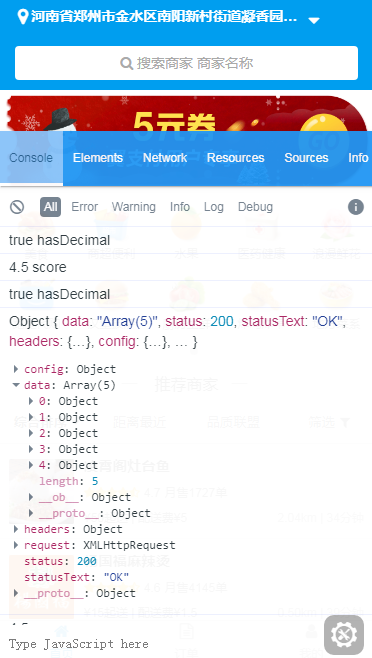Open the Sources tab
The width and height of the screenshot is (372, 658).
[306, 158]
